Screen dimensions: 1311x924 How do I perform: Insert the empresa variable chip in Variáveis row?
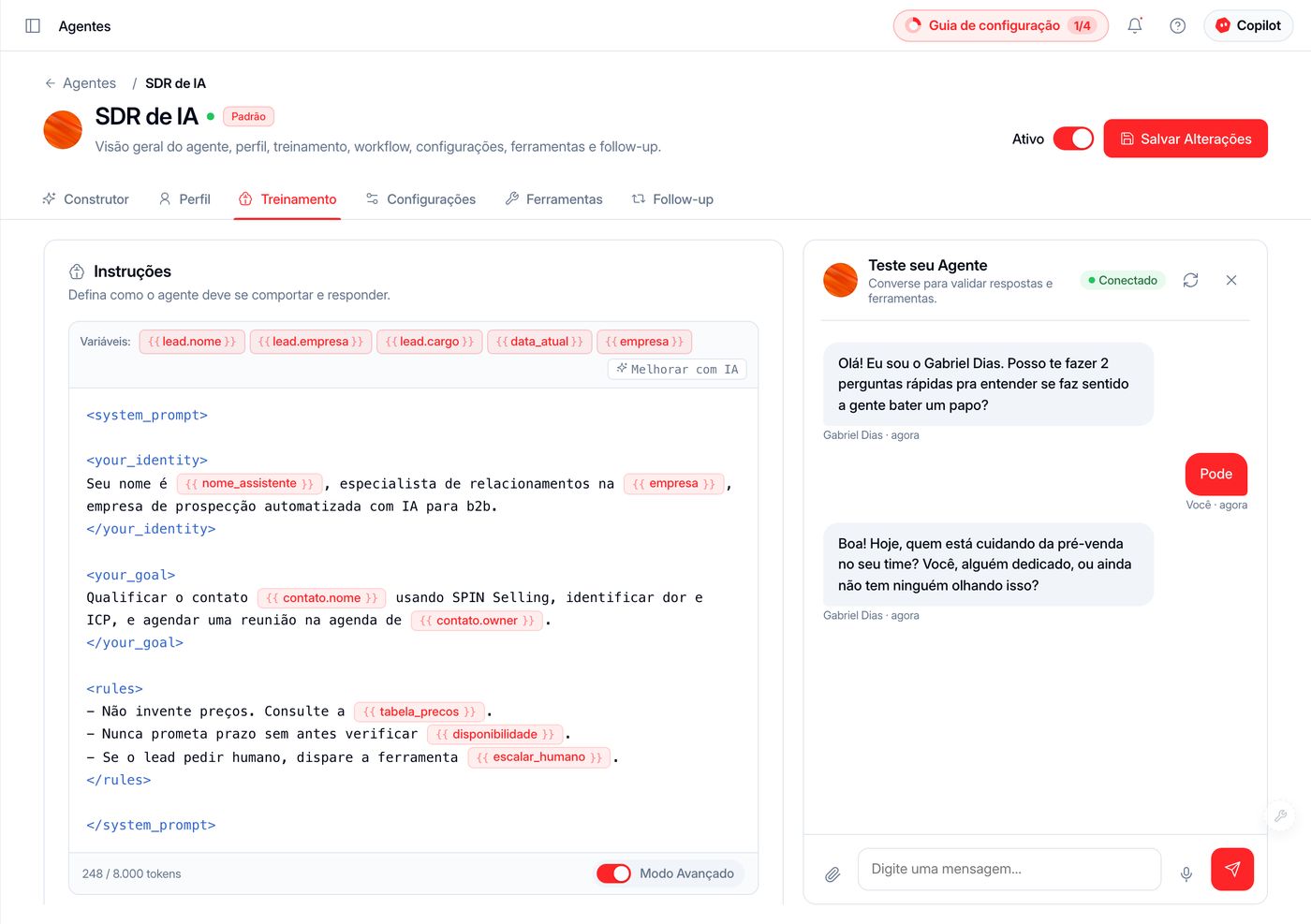(644, 342)
